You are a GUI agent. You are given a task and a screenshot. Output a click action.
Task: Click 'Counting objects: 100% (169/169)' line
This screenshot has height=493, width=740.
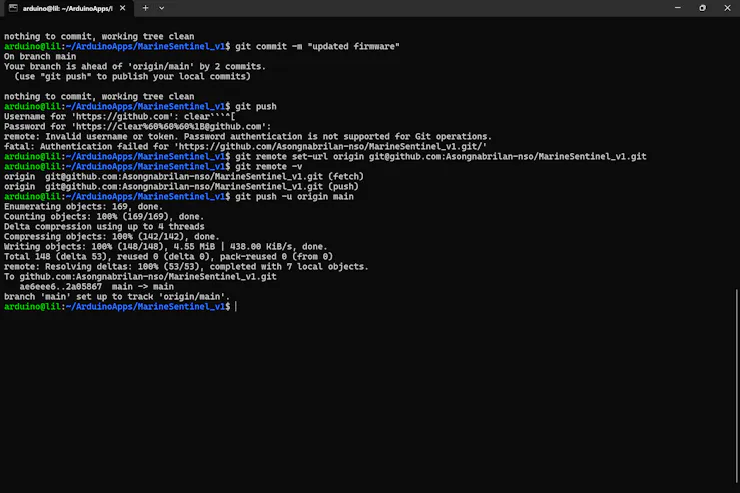point(104,217)
